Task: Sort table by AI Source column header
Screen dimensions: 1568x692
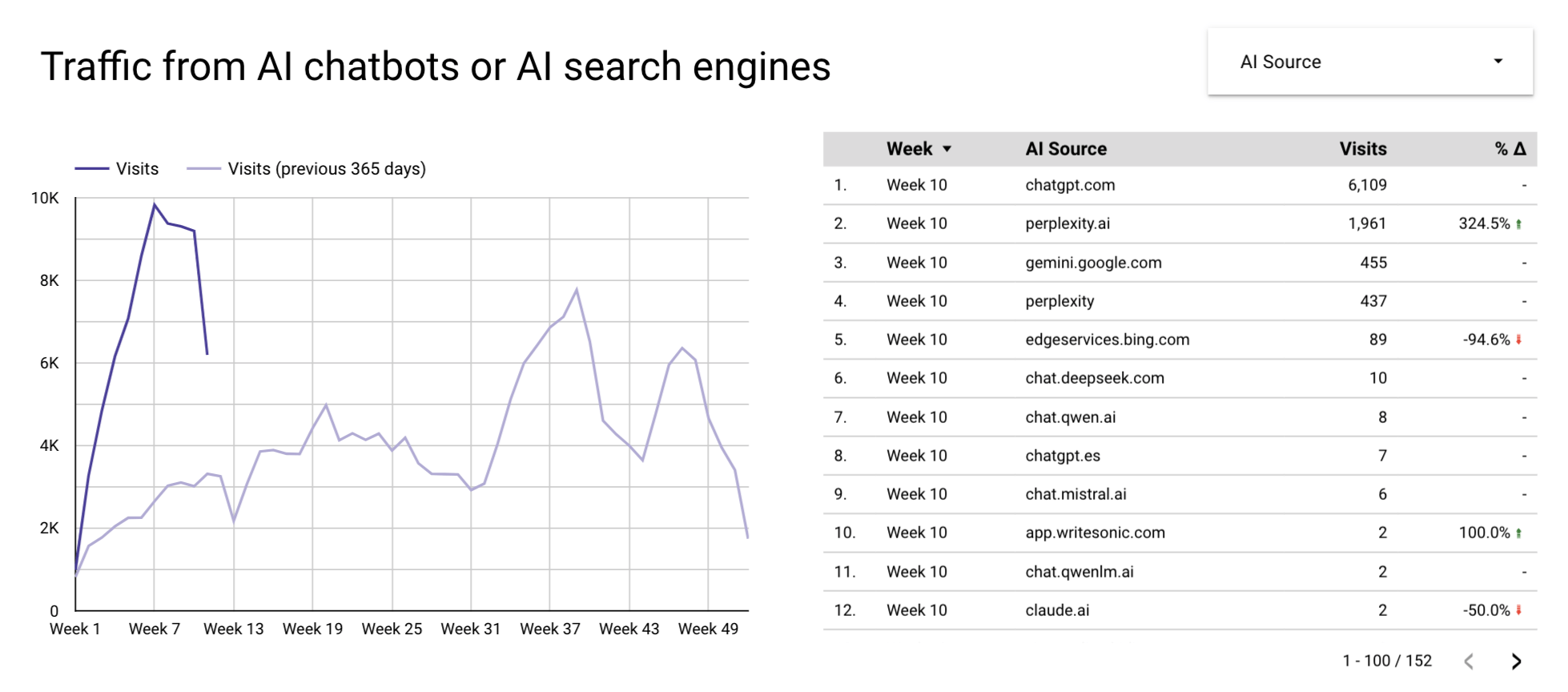Action: pos(1066,149)
